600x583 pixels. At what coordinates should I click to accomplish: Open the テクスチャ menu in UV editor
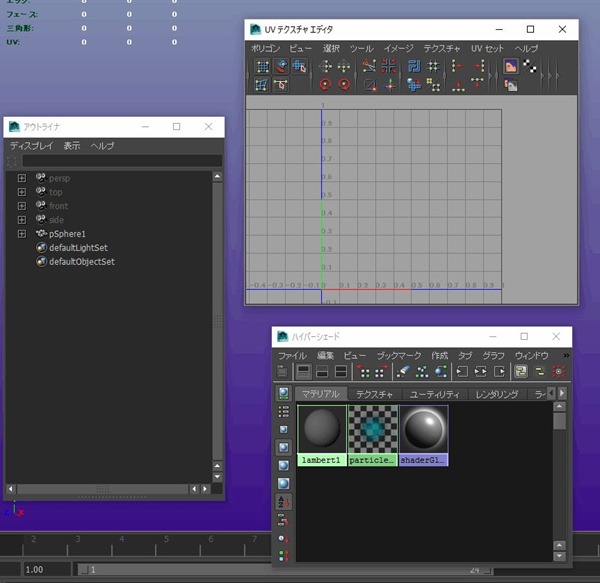pos(441,48)
